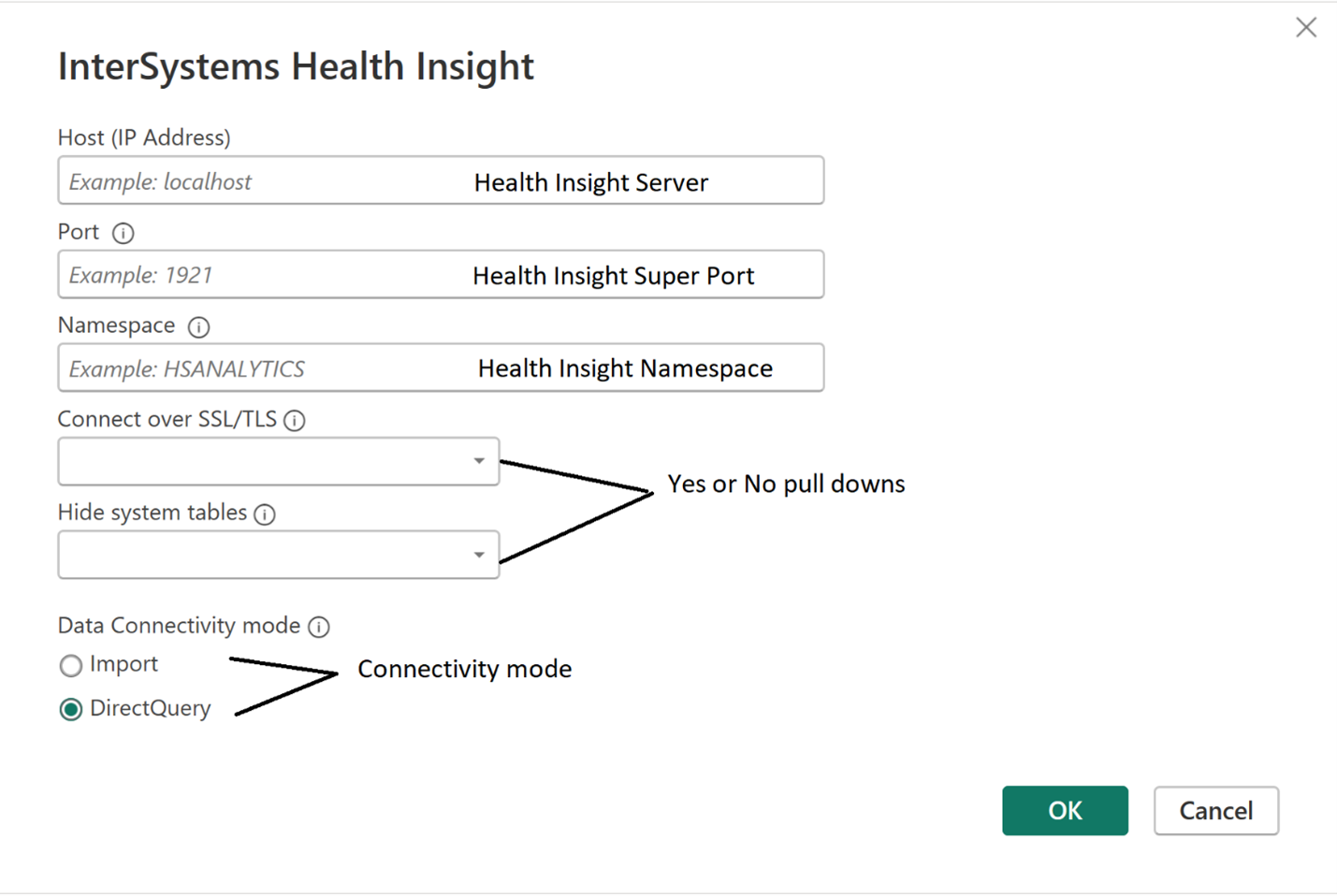Viewport: 1337px width, 896px height.
Task: Select the DirectQuery connectivity mode
Action: tap(70, 709)
